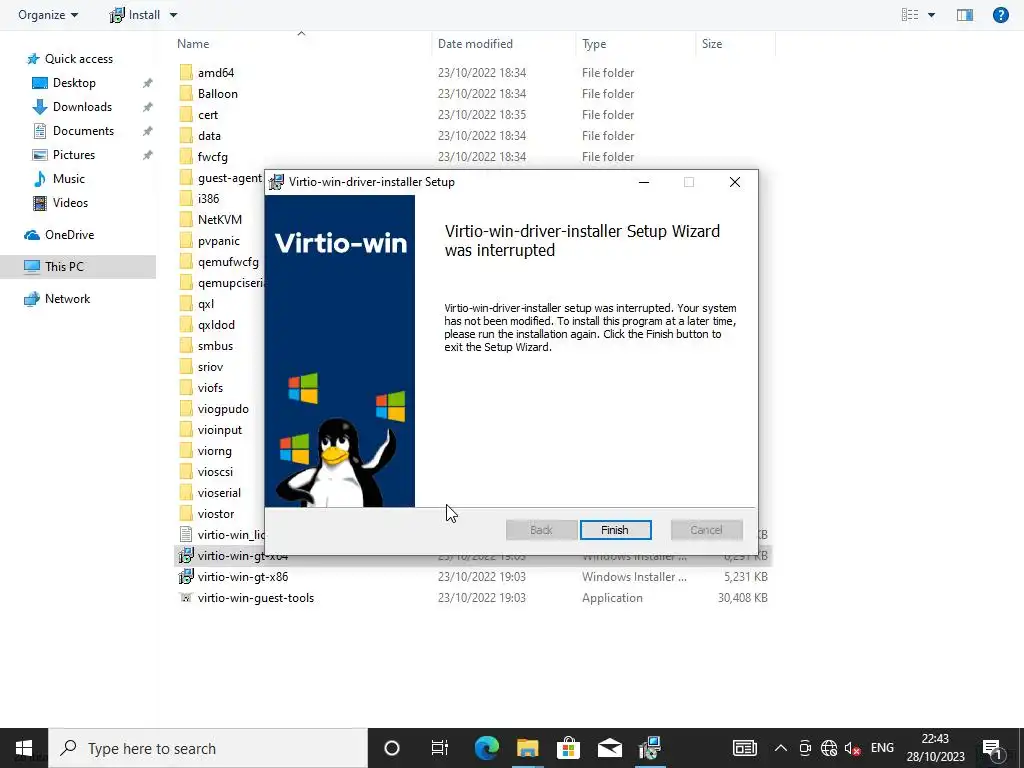Open Microsoft Store taskbar icon
1024x768 pixels.
[569, 748]
